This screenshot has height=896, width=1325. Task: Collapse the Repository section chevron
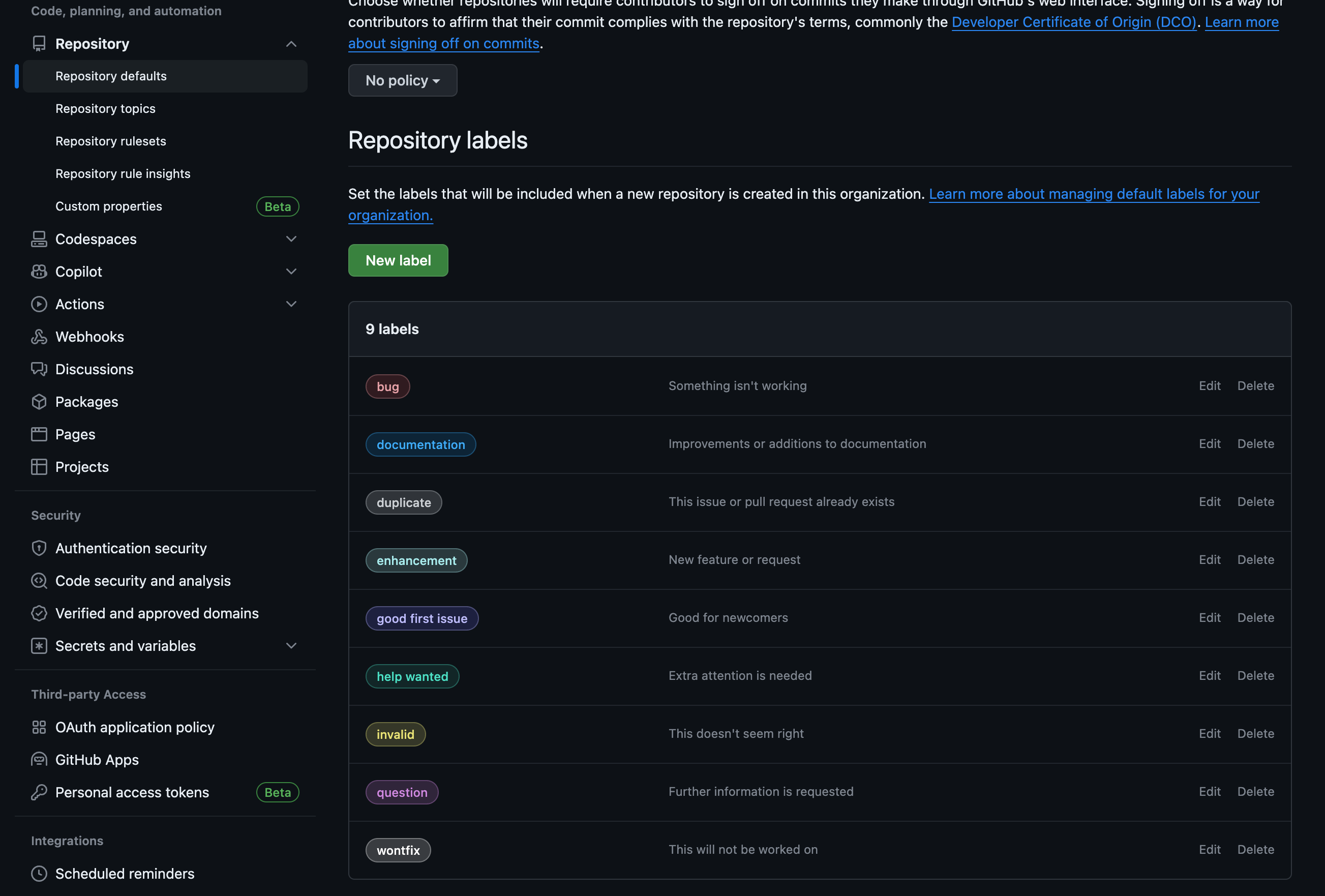(x=291, y=44)
